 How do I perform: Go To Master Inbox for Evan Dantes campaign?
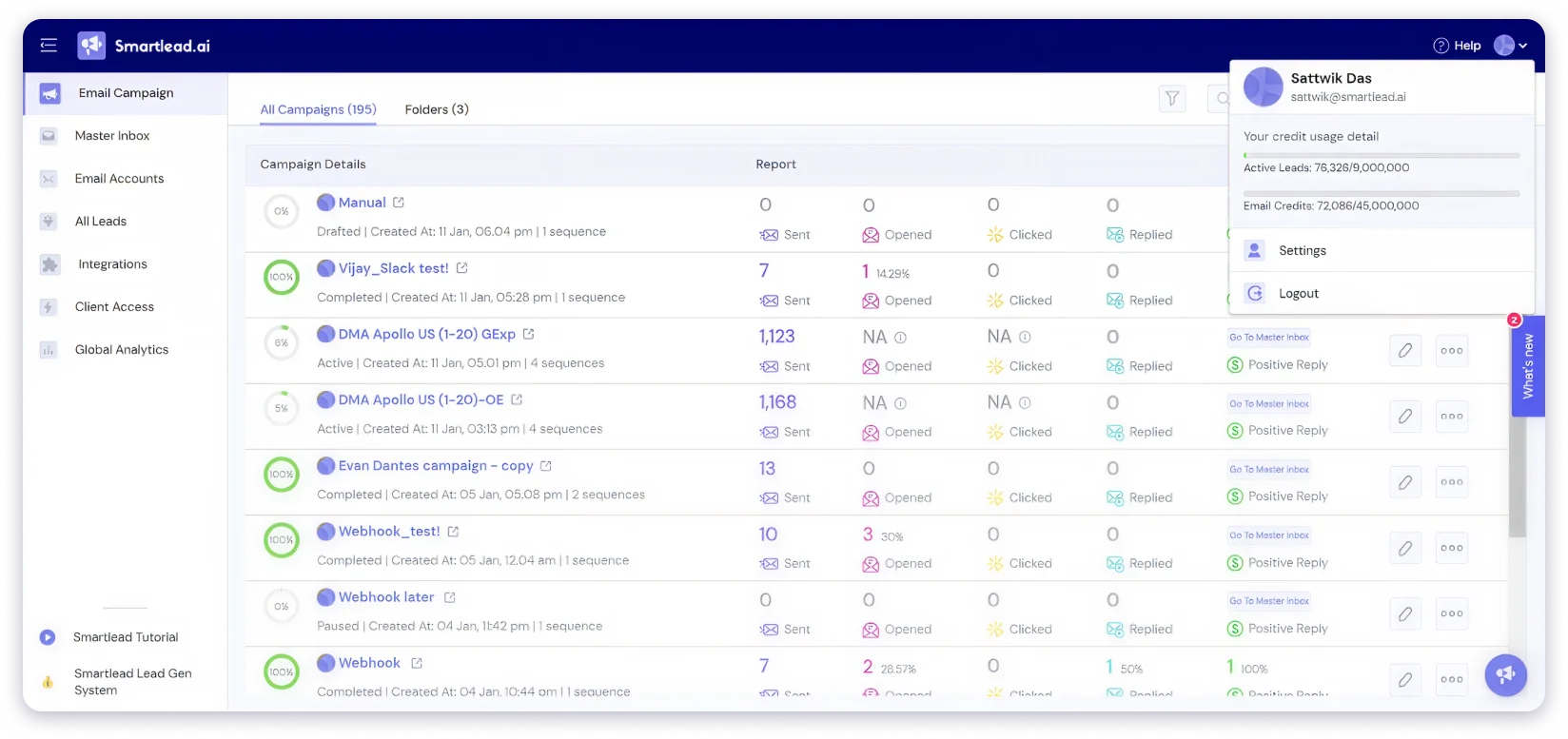(x=1269, y=469)
